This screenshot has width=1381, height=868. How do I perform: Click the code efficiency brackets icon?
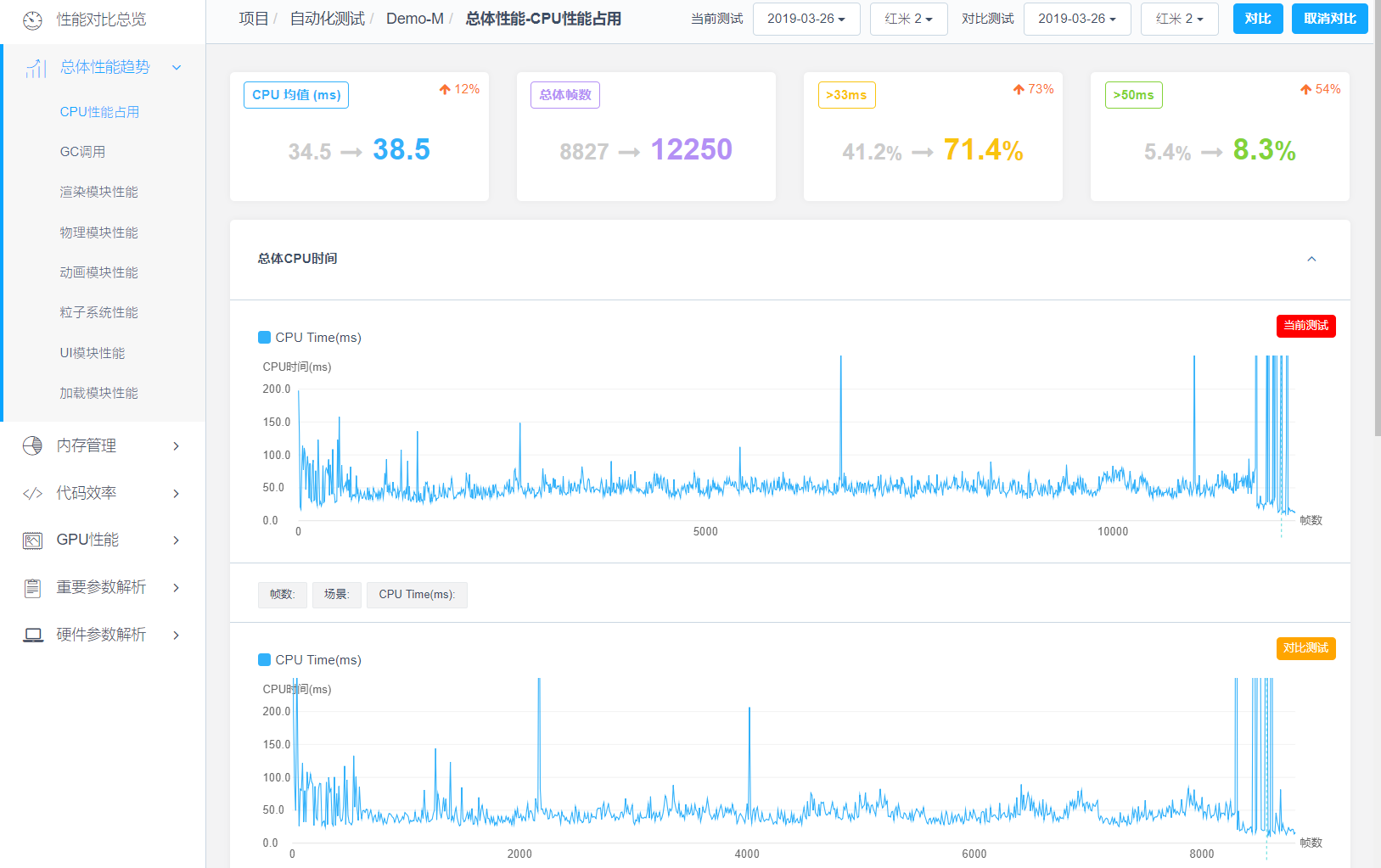32,493
